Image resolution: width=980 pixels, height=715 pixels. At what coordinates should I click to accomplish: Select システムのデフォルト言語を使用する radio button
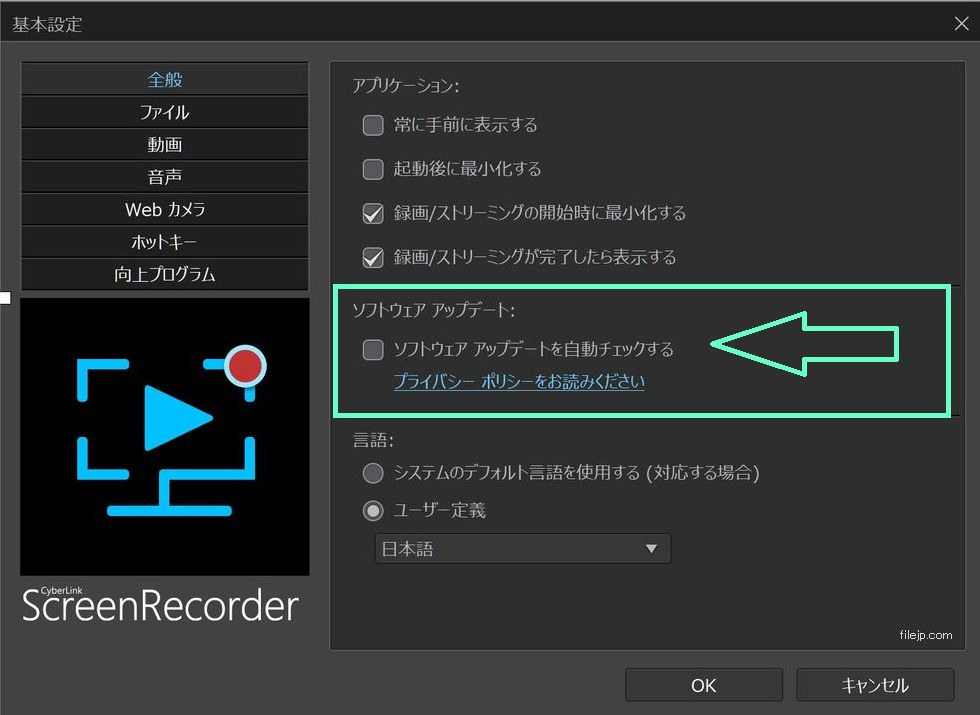click(373, 472)
